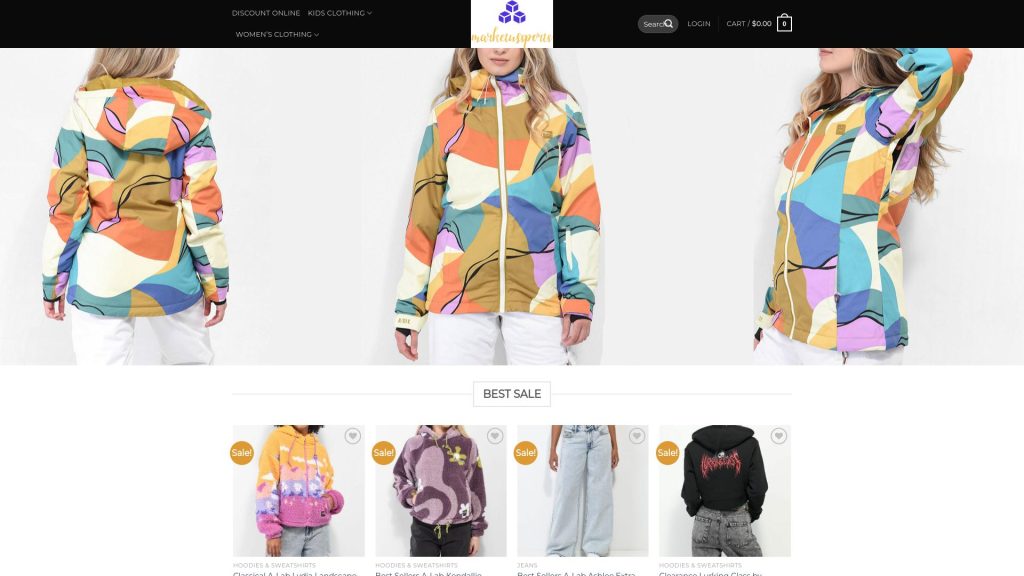Open Hoodies & Sweatshirts category under yellow hoodie

pos(274,566)
